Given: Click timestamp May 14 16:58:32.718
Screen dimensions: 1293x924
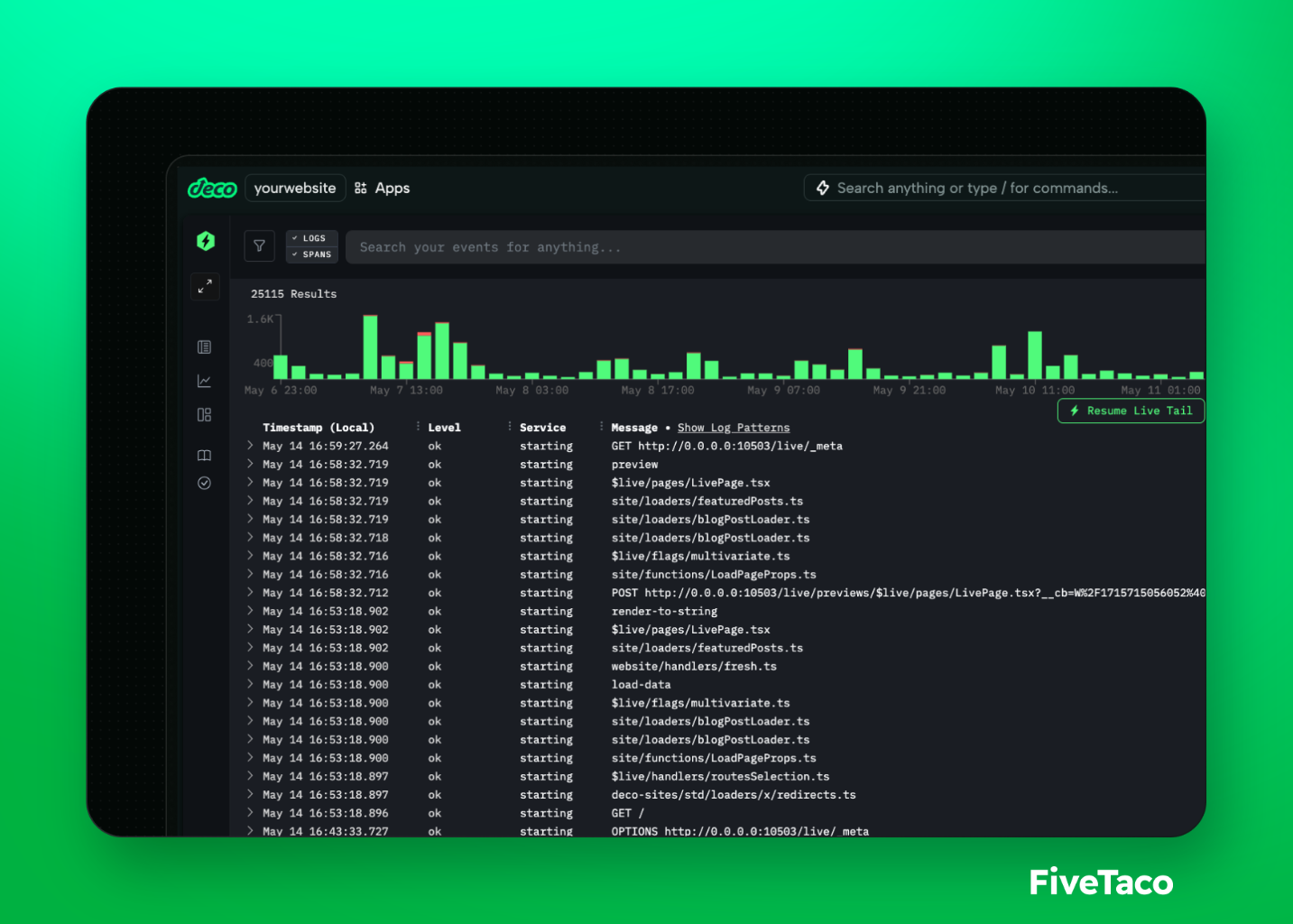Looking at the screenshot, I should point(326,538).
